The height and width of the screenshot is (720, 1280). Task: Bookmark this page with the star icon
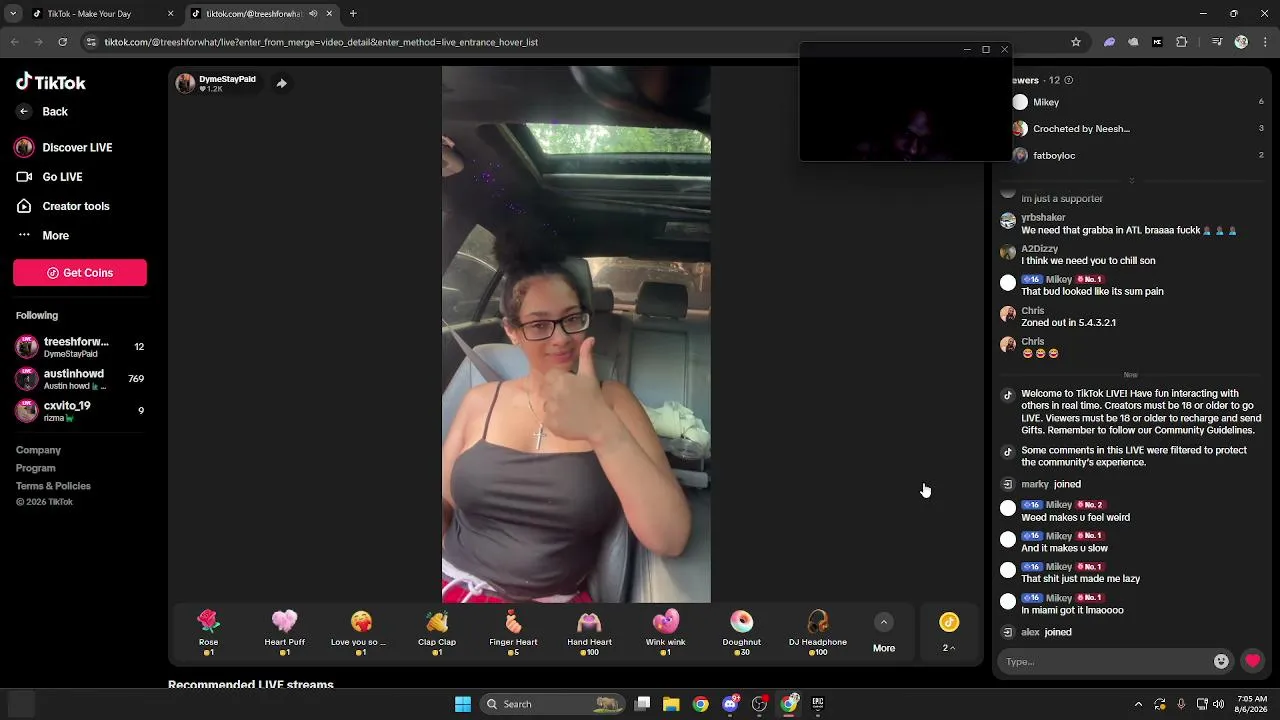click(1076, 42)
